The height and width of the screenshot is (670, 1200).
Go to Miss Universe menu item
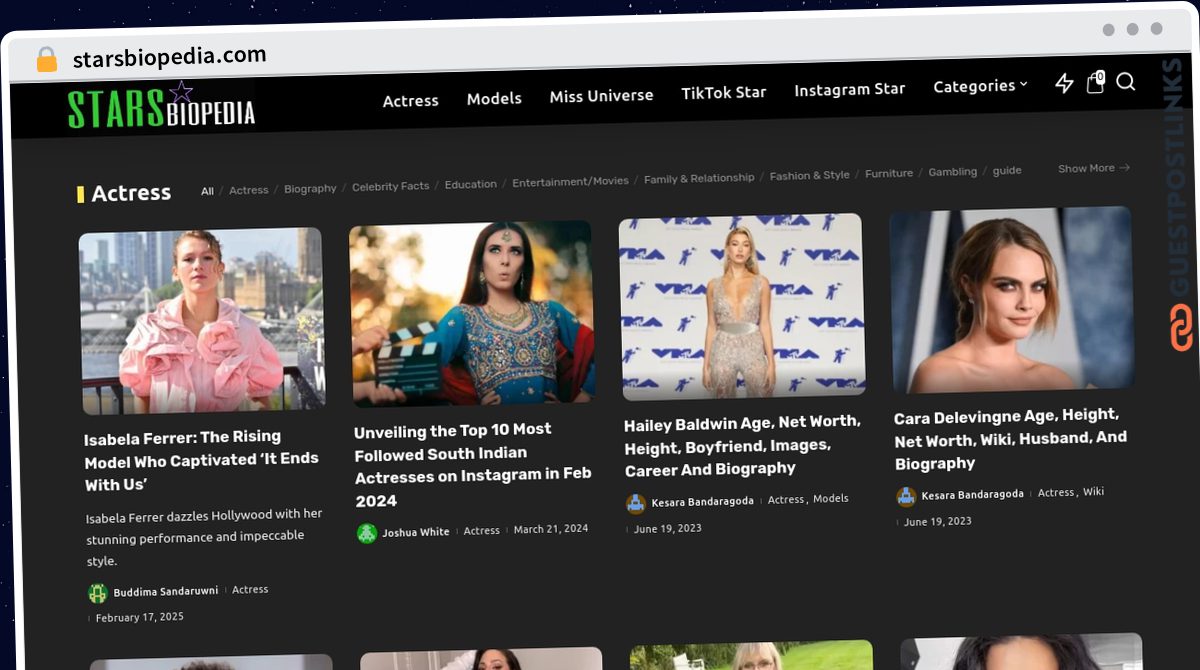pos(601,96)
